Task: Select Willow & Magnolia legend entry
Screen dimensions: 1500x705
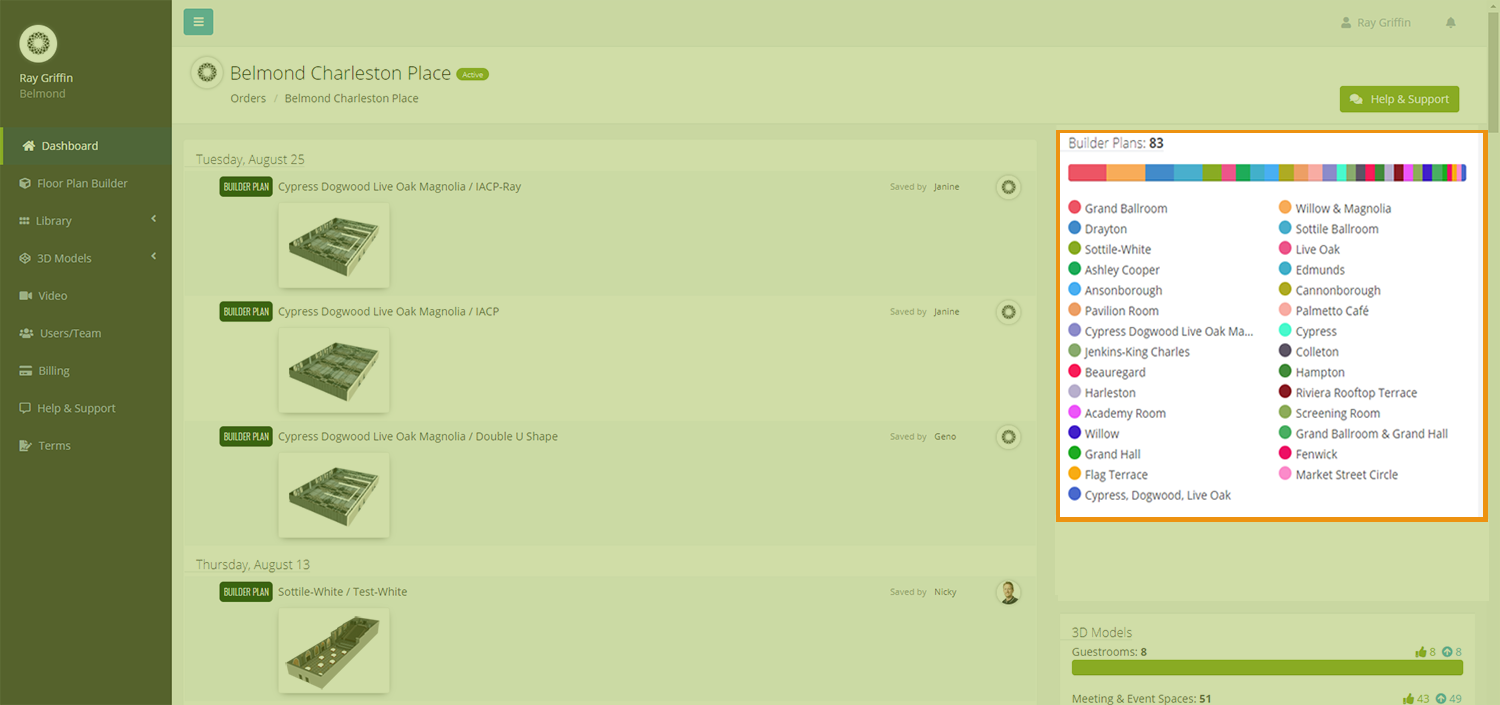Action: [x=1335, y=208]
